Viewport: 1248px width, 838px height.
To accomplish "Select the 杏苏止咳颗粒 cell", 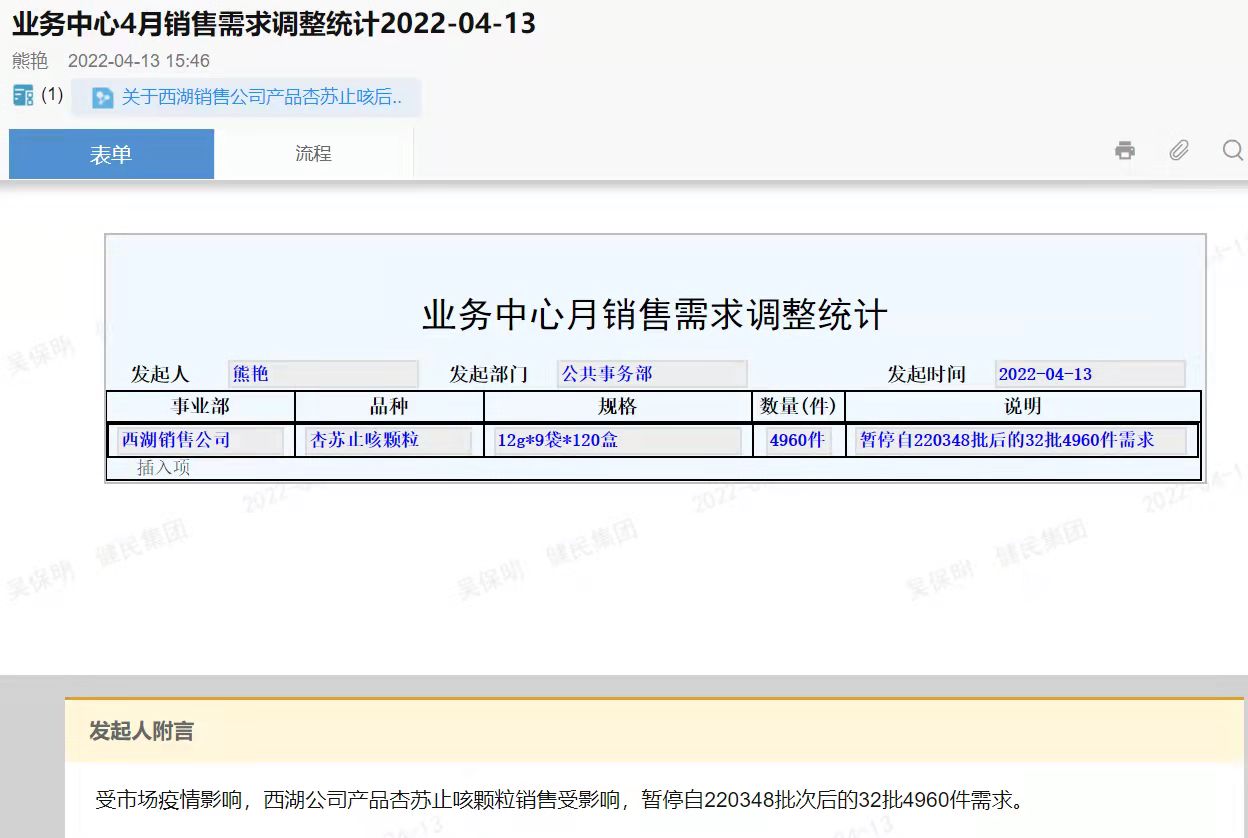I will pos(389,440).
